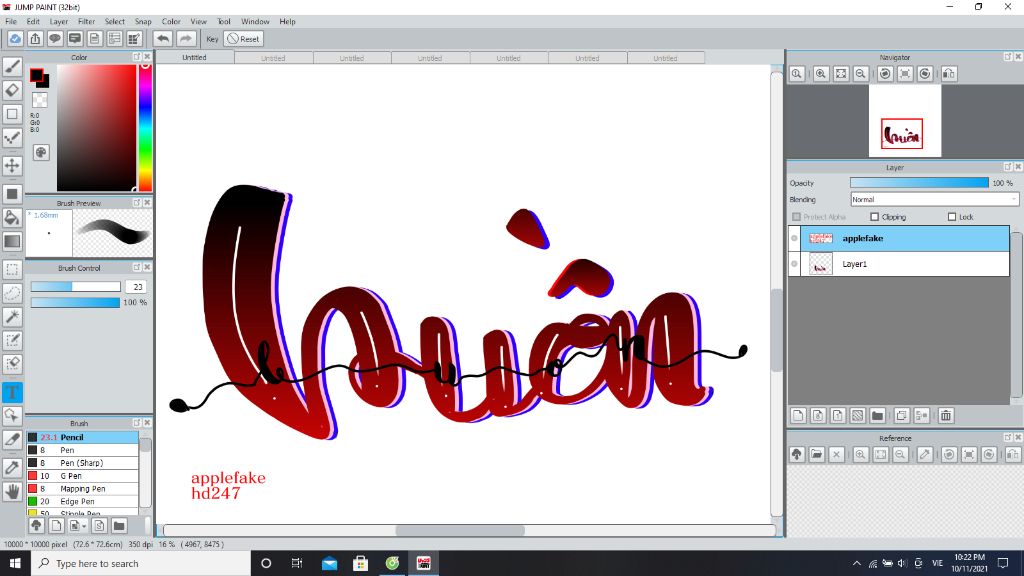Click the Navigator preview thumbnail
1024x576 pixels.
(904, 121)
